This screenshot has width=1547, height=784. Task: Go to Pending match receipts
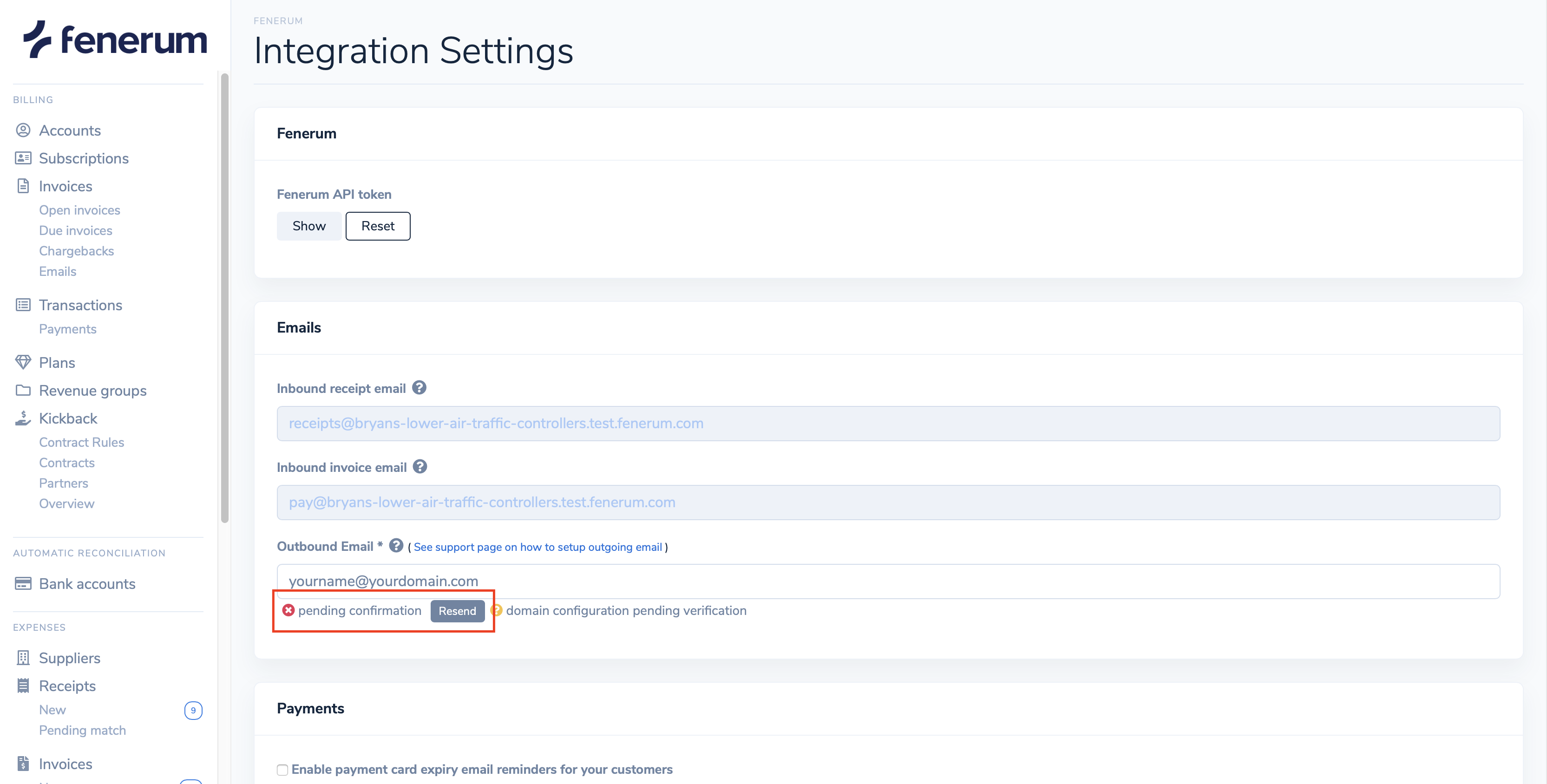point(82,730)
